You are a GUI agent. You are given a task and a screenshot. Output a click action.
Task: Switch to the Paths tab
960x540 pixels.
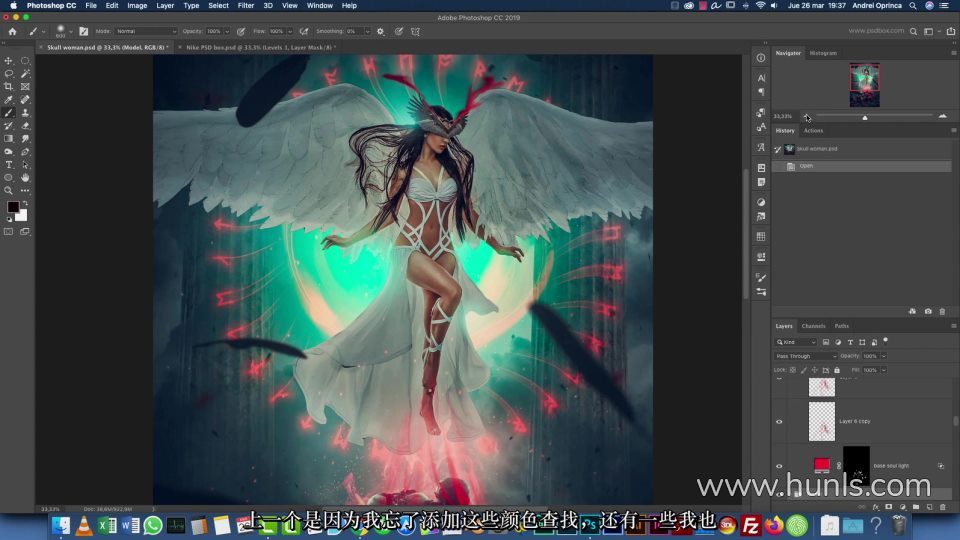842,326
